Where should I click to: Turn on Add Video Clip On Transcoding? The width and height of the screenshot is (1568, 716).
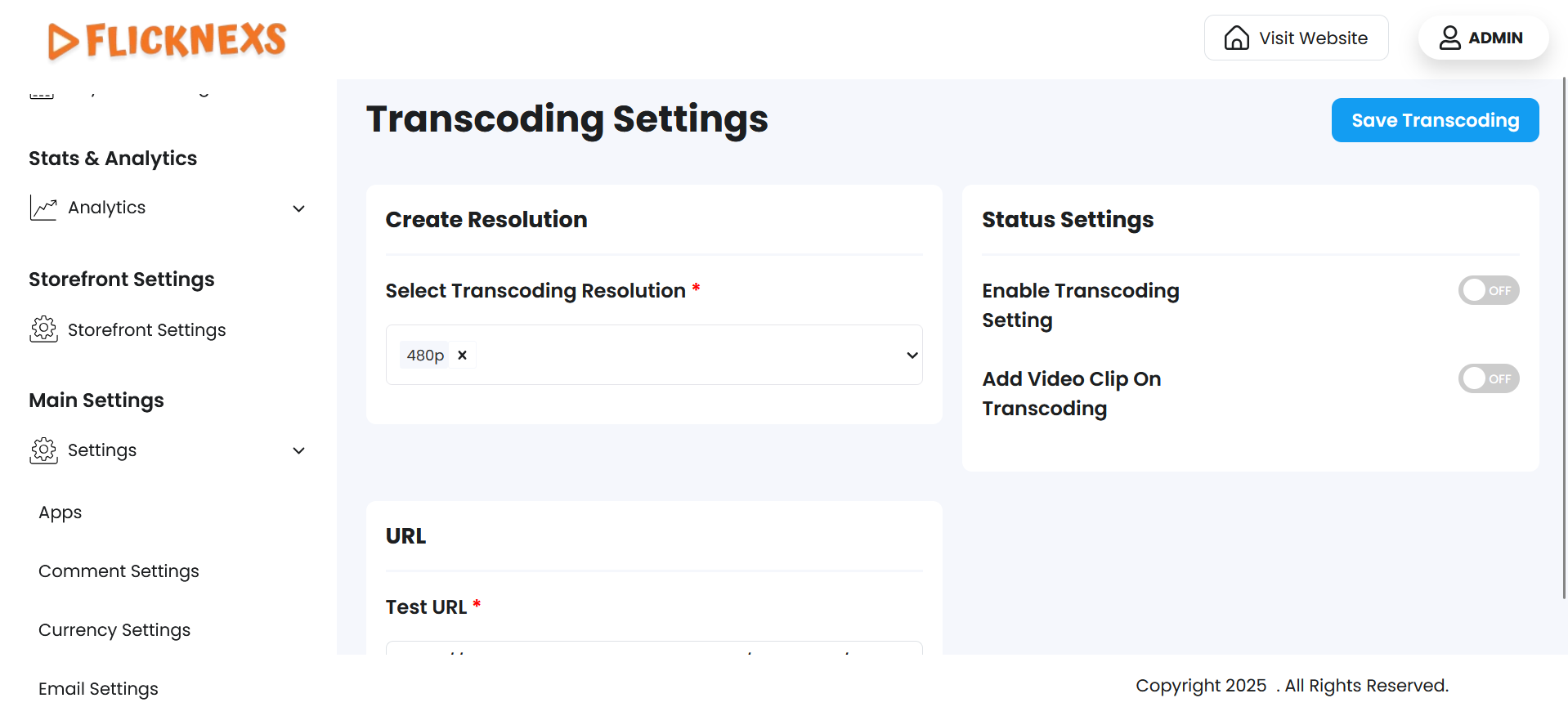[1488, 378]
